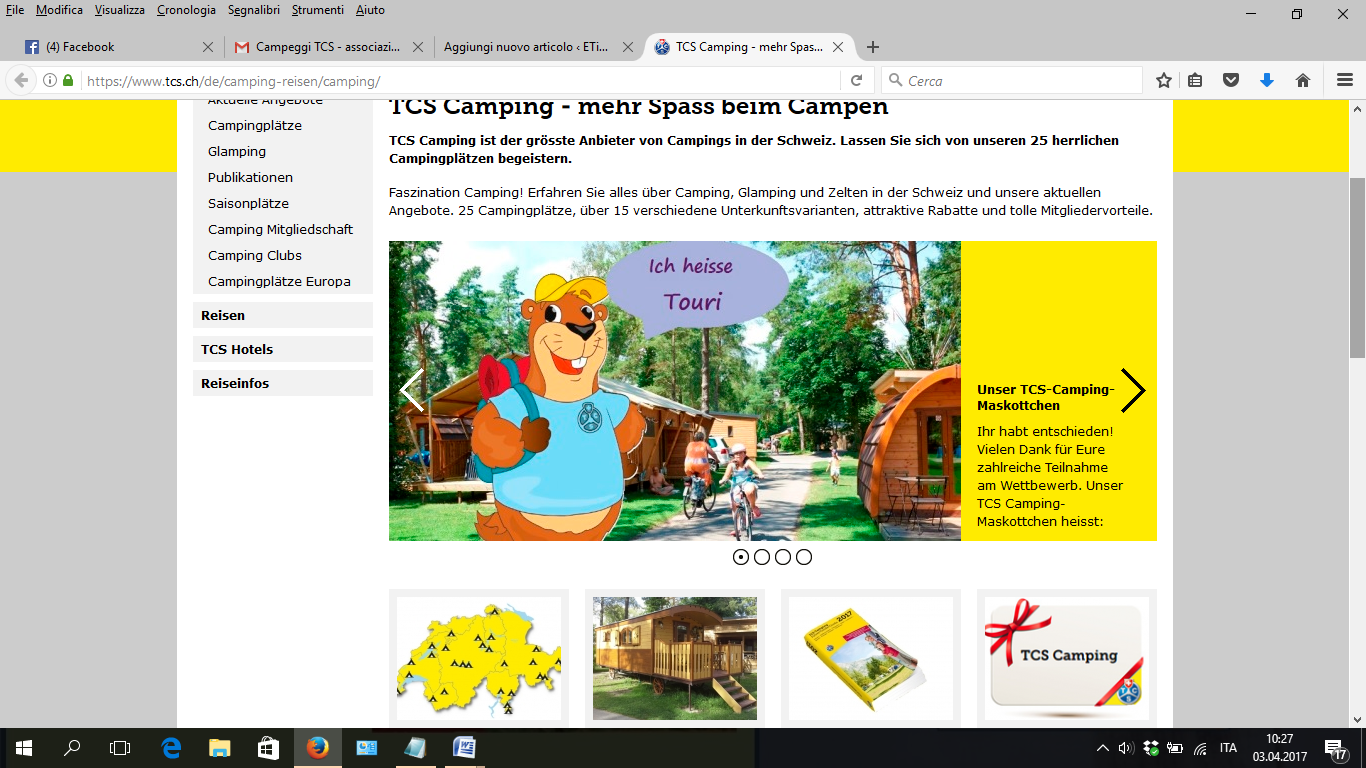Open the volume control tray icon

pos(1126,748)
